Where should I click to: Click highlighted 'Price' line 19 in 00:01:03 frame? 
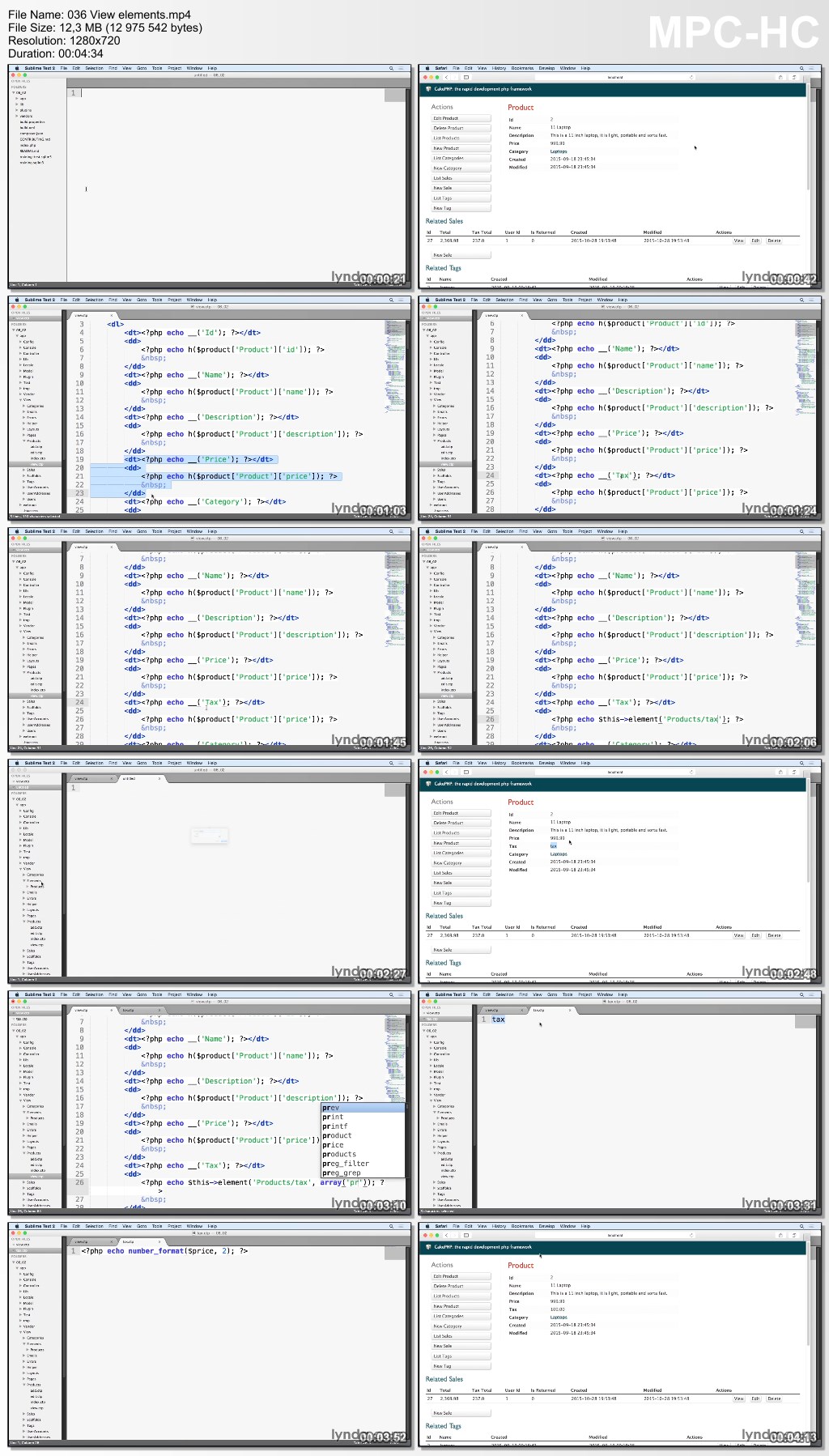[199, 459]
